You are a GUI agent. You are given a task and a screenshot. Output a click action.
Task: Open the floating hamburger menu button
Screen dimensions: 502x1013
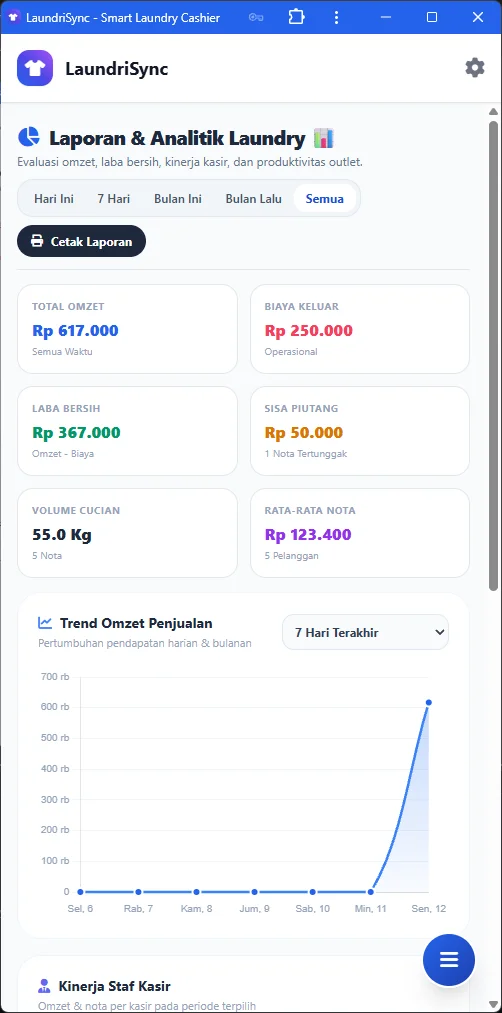click(x=449, y=960)
